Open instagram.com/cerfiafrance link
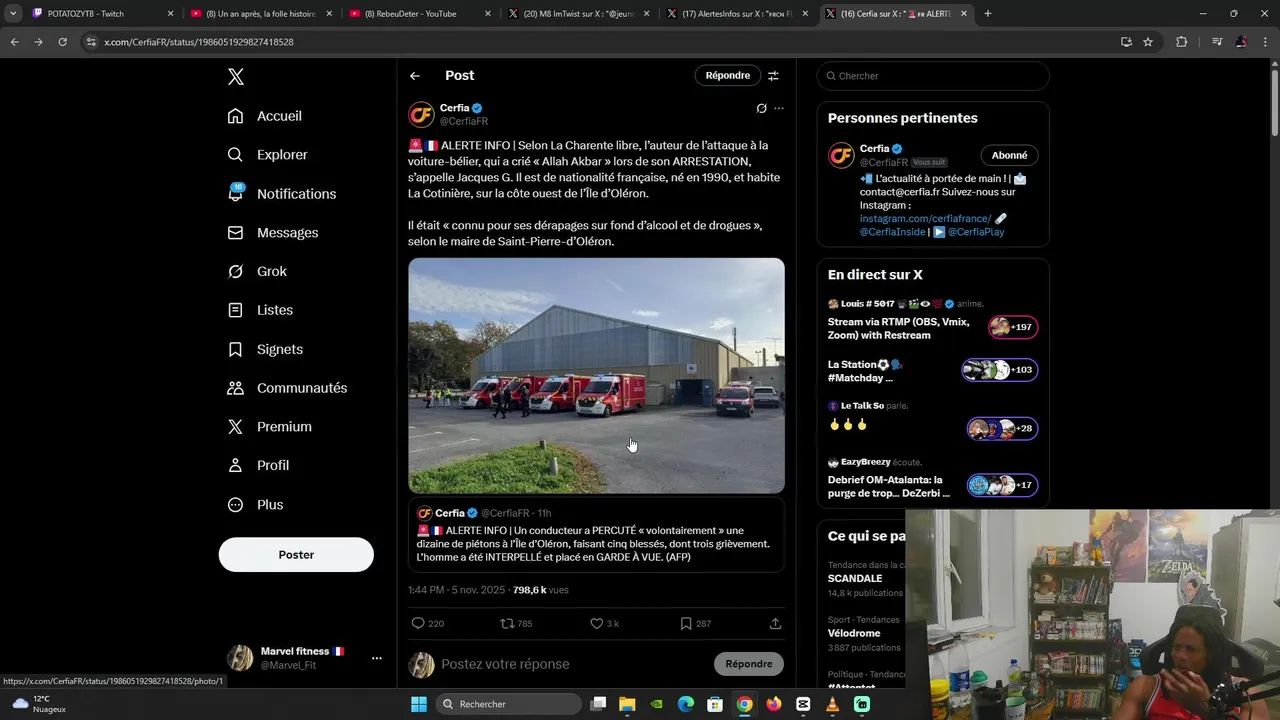This screenshot has width=1280, height=720. pyautogui.click(x=925, y=218)
